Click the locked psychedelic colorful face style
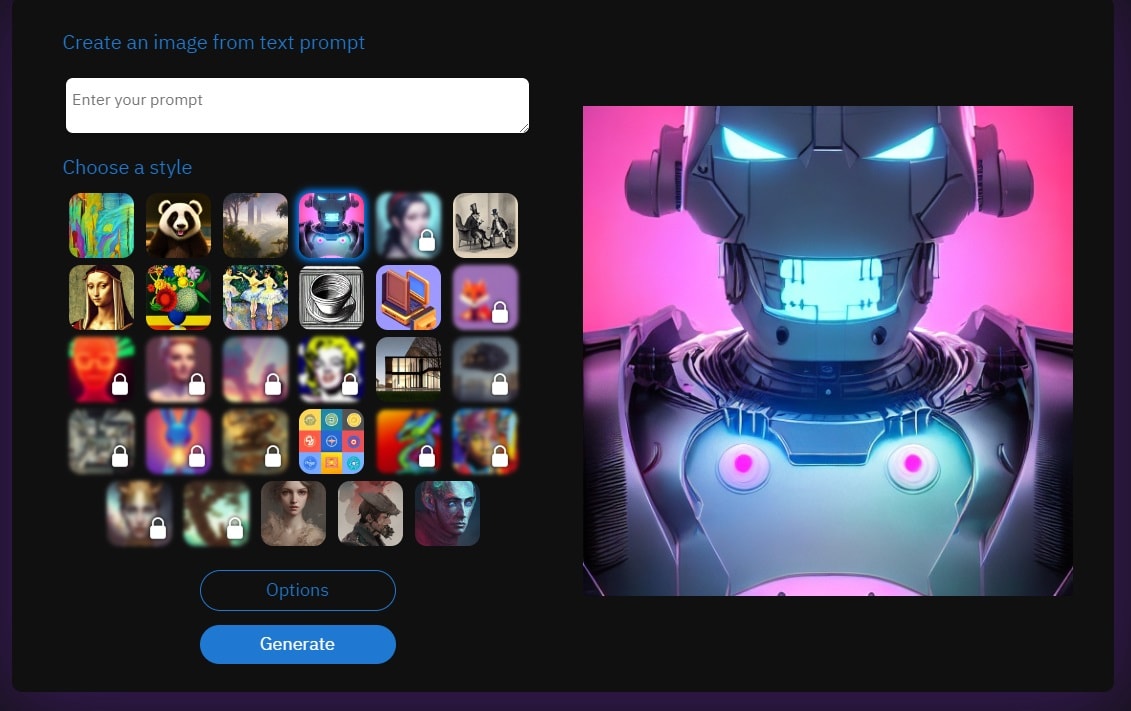The image size is (1131, 711). [x=485, y=441]
